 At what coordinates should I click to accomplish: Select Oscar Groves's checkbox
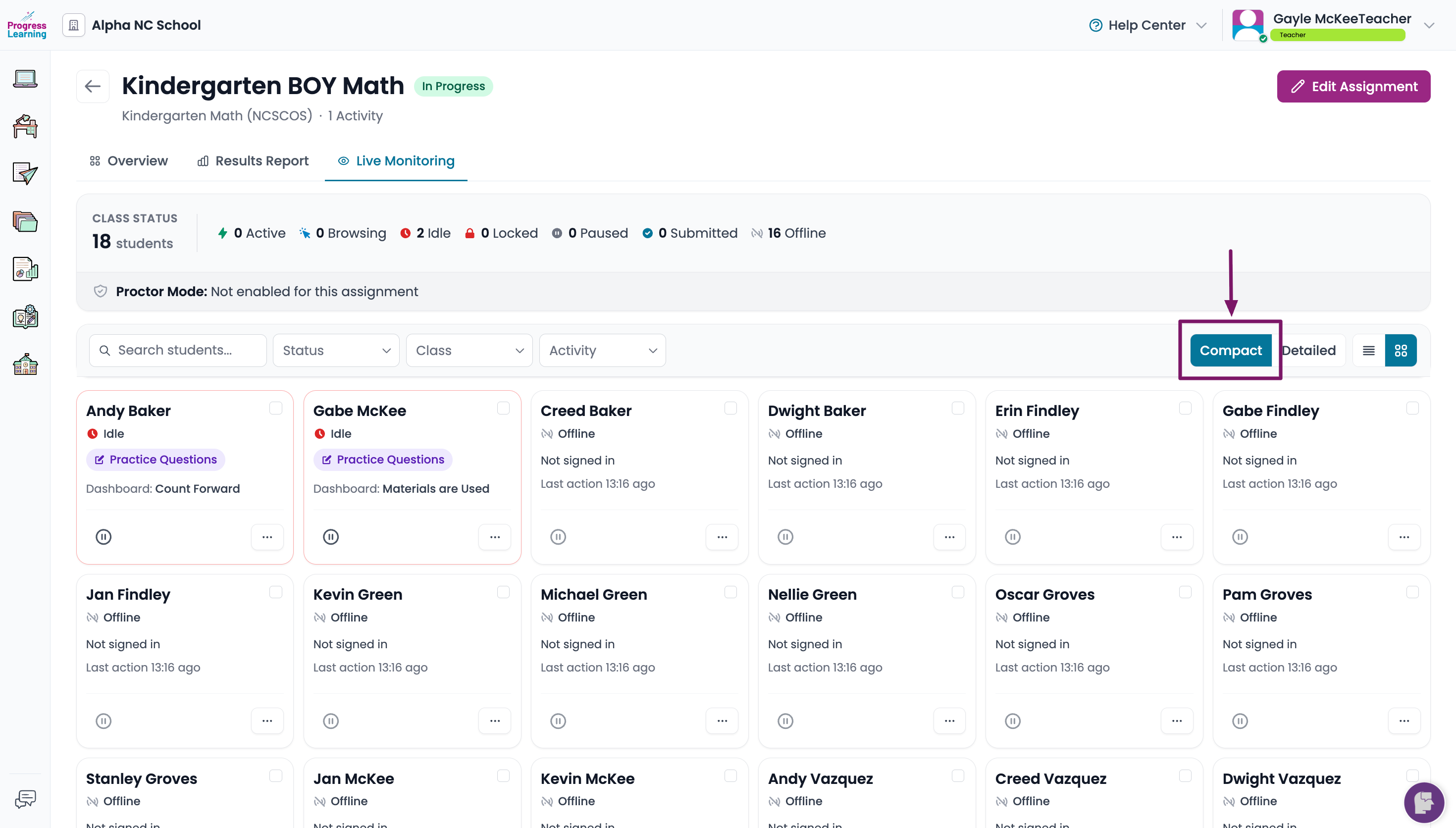point(1186,592)
